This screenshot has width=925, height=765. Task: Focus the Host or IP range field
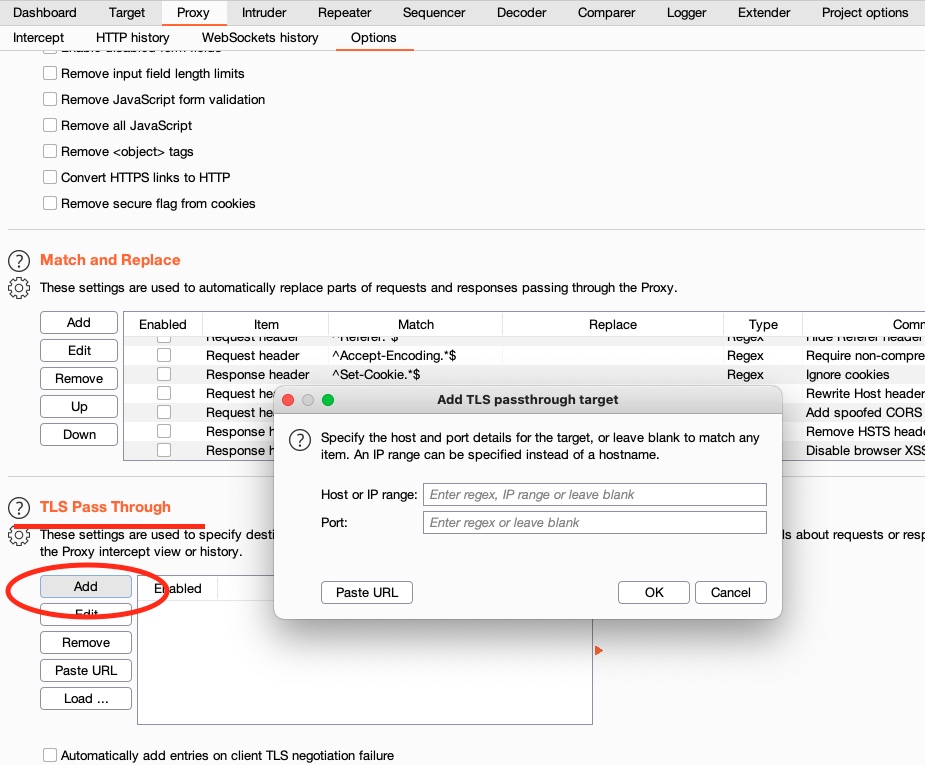595,494
